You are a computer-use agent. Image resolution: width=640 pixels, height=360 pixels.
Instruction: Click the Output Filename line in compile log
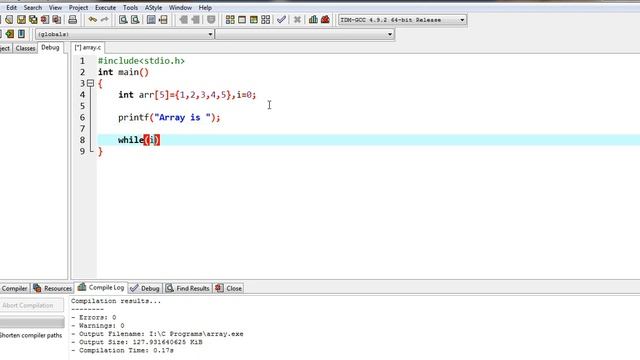click(x=157, y=334)
